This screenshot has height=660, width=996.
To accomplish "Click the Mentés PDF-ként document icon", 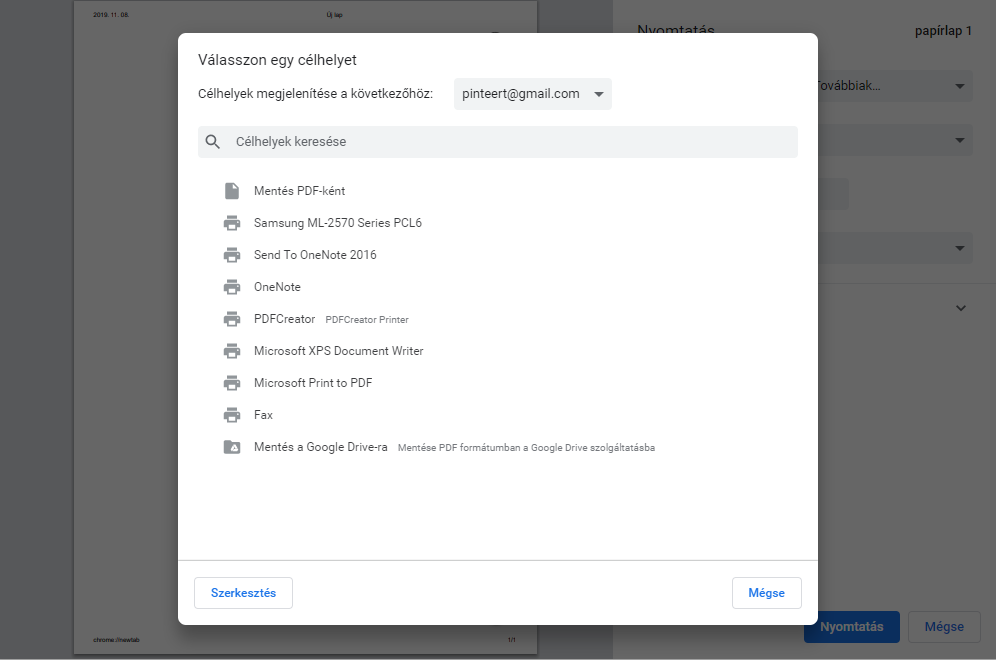I will point(232,191).
